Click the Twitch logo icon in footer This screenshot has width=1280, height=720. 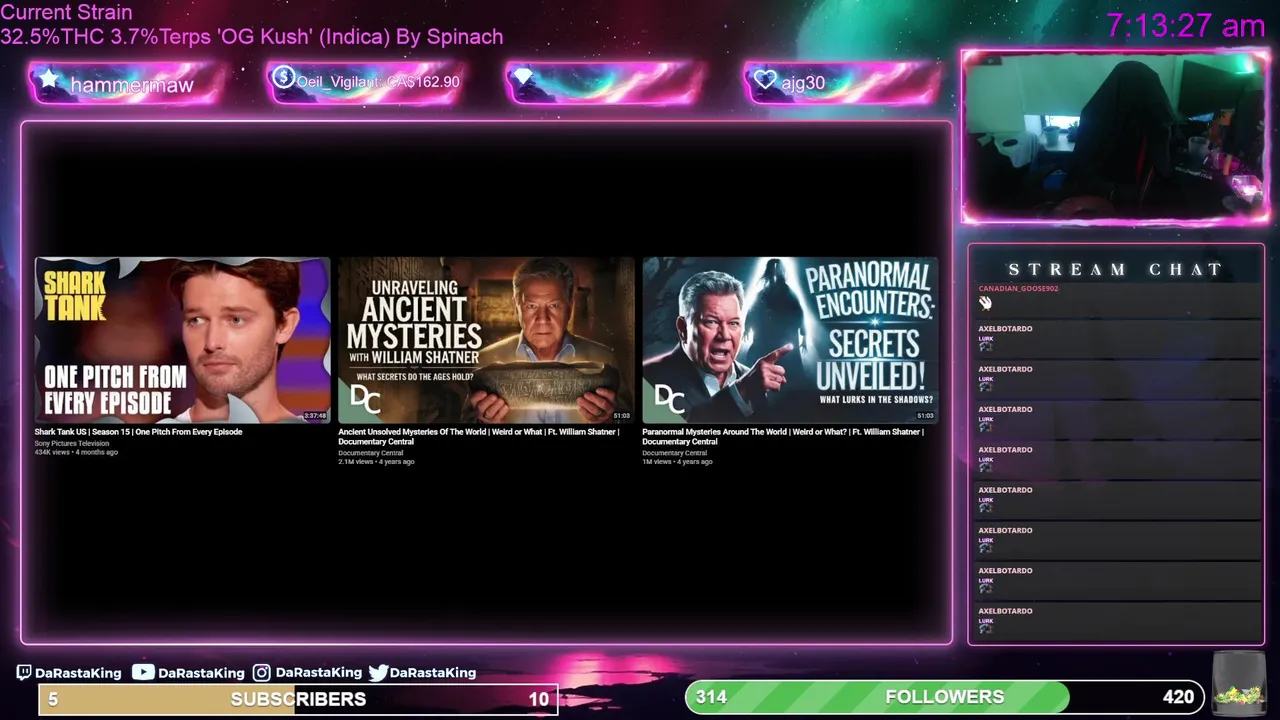coord(24,673)
